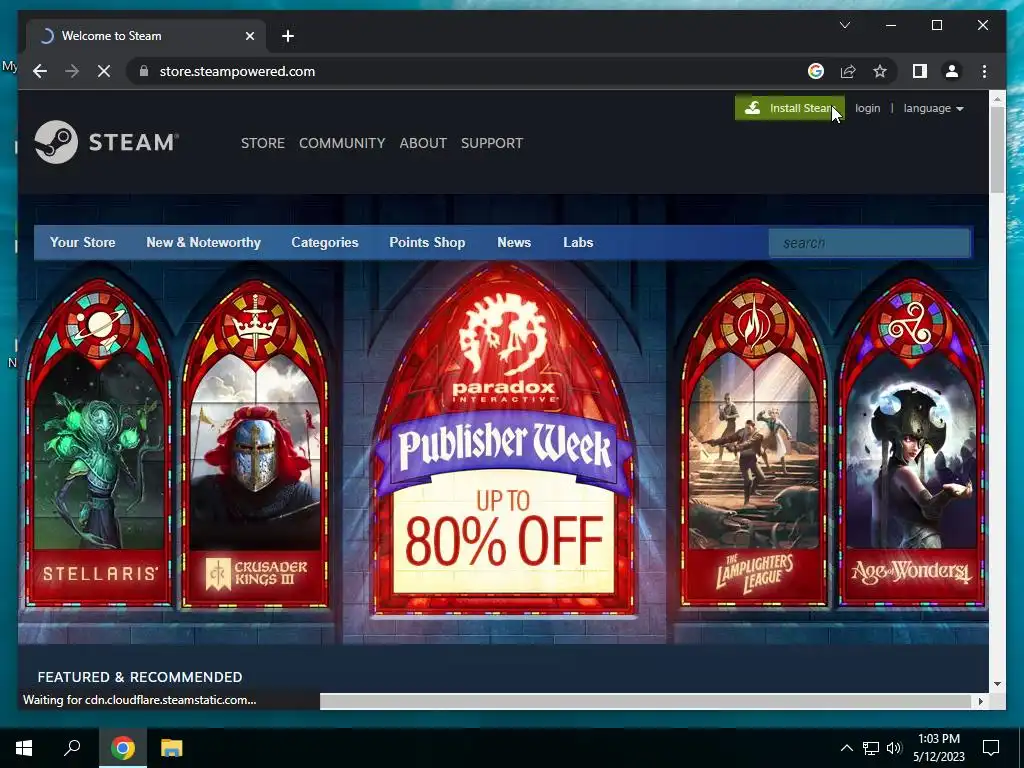Click the Install Steam button
This screenshot has width=1024, height=768.
click(x=790, y=108)
